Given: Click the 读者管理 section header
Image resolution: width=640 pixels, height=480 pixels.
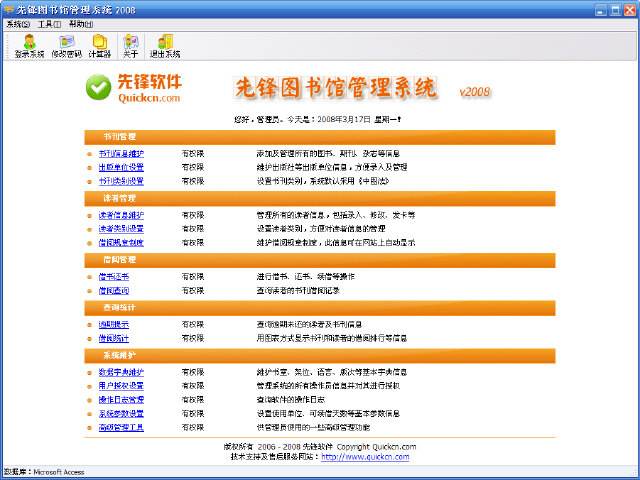Looking at the screenshot, I should tap(320, 198).
